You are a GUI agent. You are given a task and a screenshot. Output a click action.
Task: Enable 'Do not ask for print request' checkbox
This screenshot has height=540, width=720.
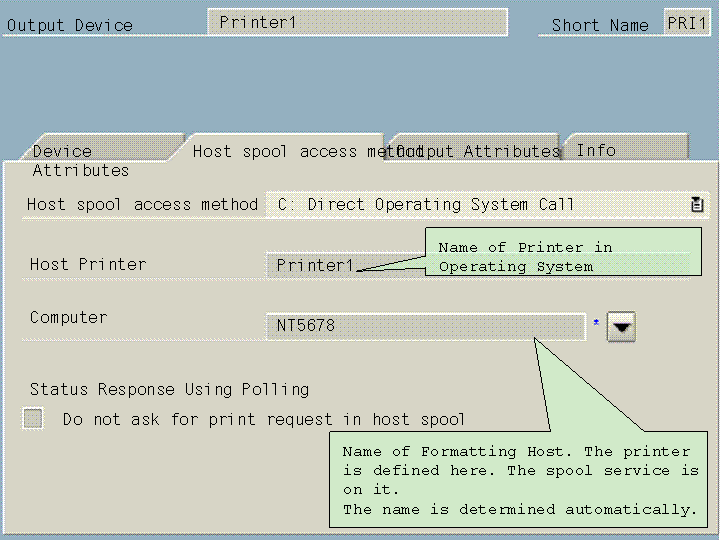[x=34, y=419]
